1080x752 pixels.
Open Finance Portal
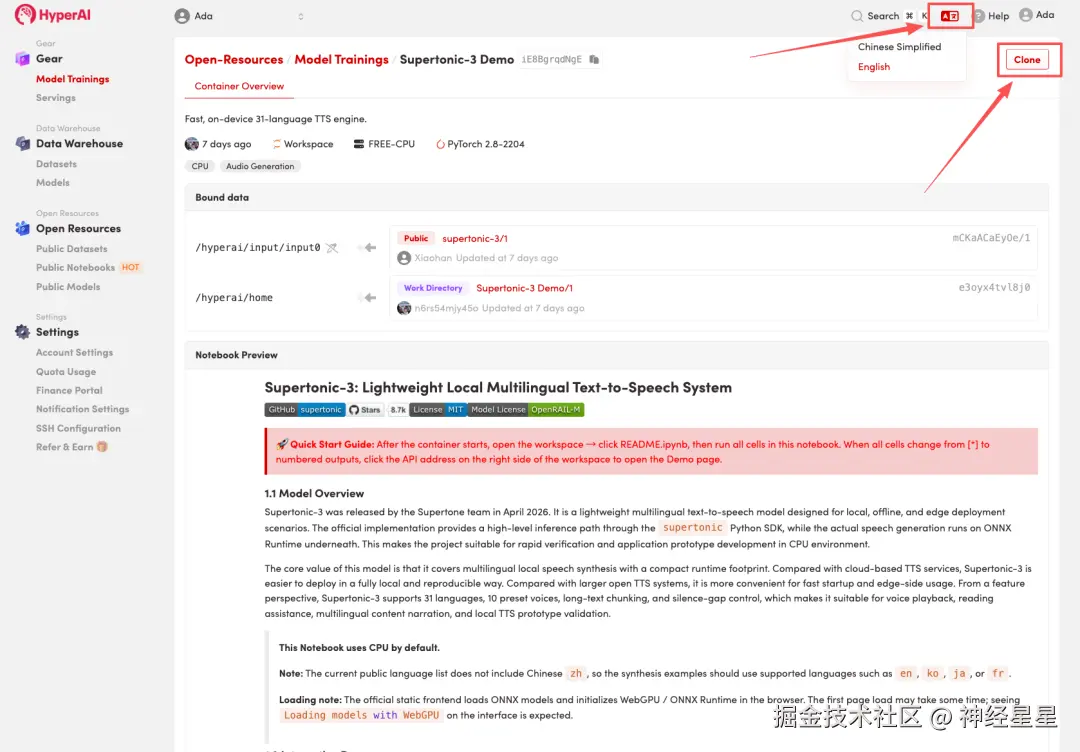pyautogui.click(x=69, y=390)
